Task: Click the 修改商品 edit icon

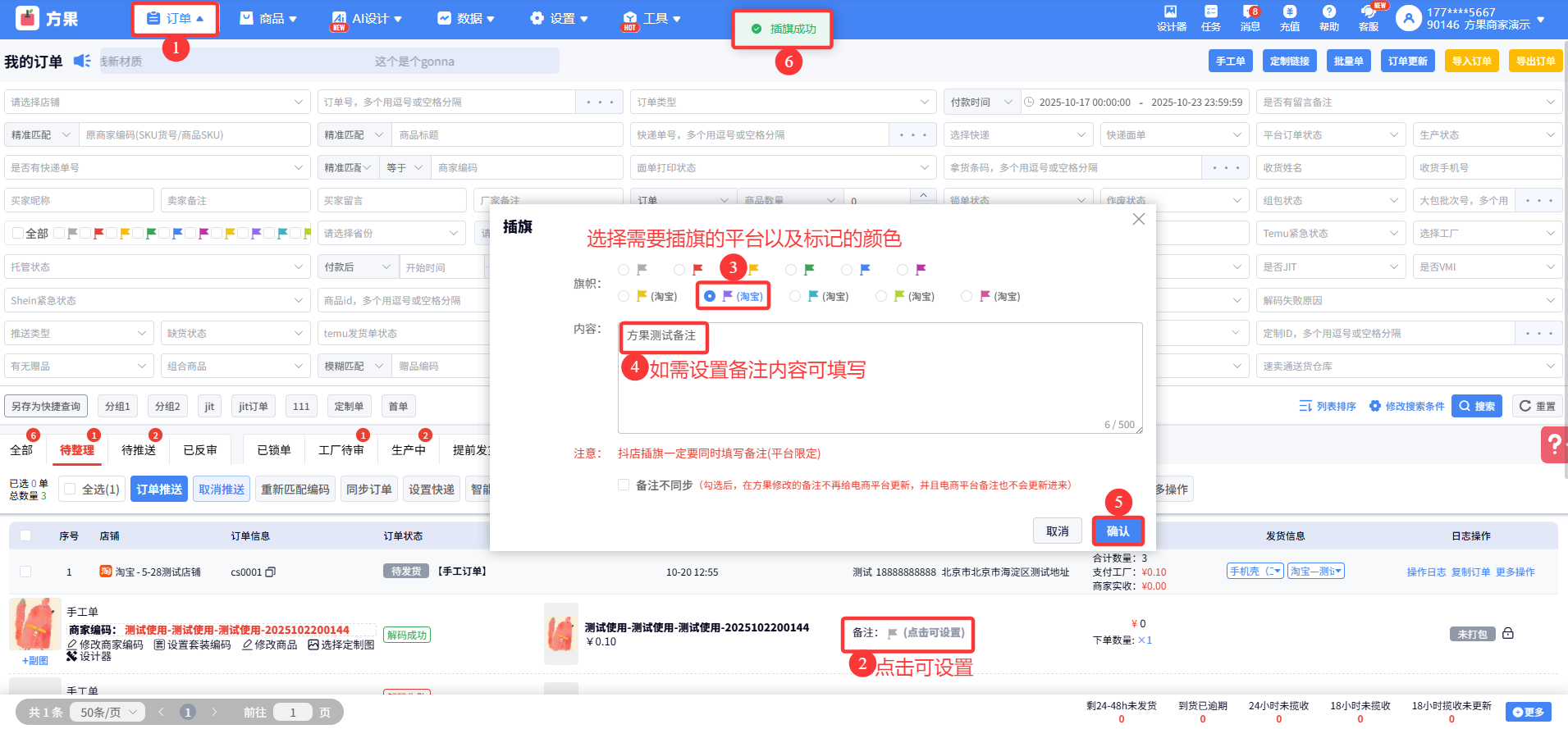Action: point(247,645)
